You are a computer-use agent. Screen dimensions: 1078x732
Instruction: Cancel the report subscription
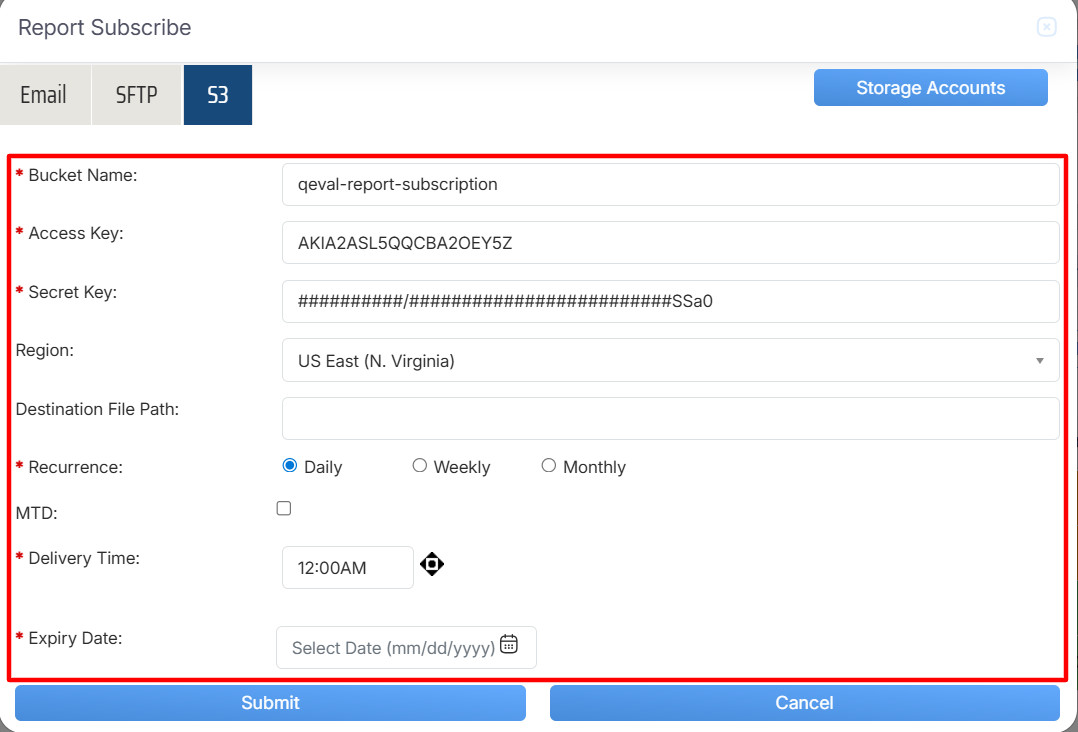(804, 702)
